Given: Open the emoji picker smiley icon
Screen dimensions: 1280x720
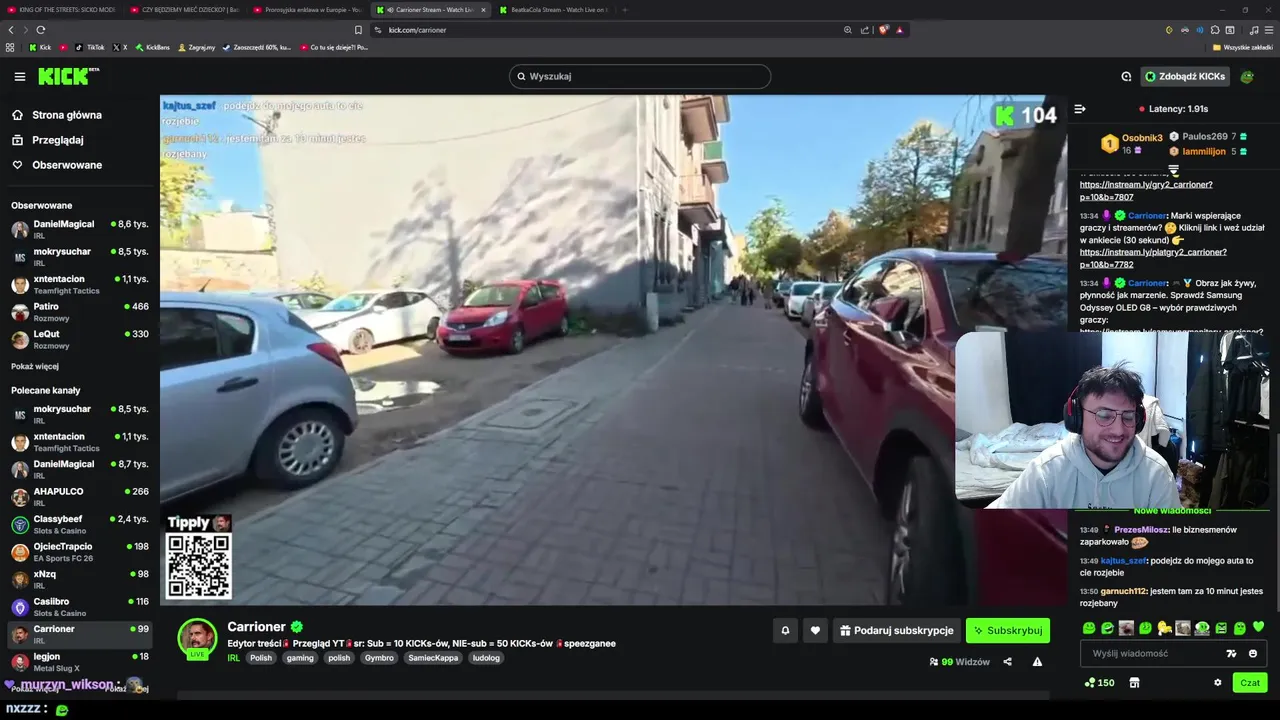Looking at the screenshot, I should [1253, 653].
